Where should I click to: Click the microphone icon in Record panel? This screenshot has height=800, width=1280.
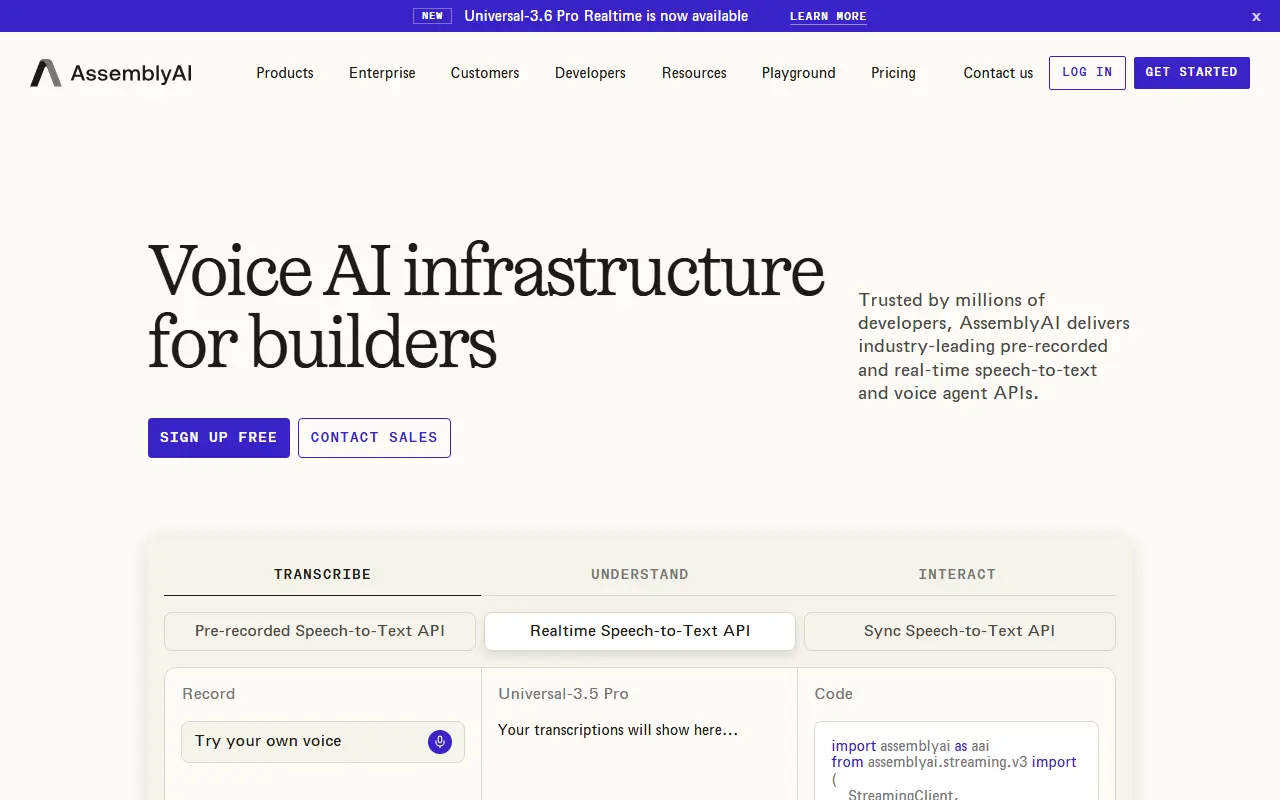point(440,742)
